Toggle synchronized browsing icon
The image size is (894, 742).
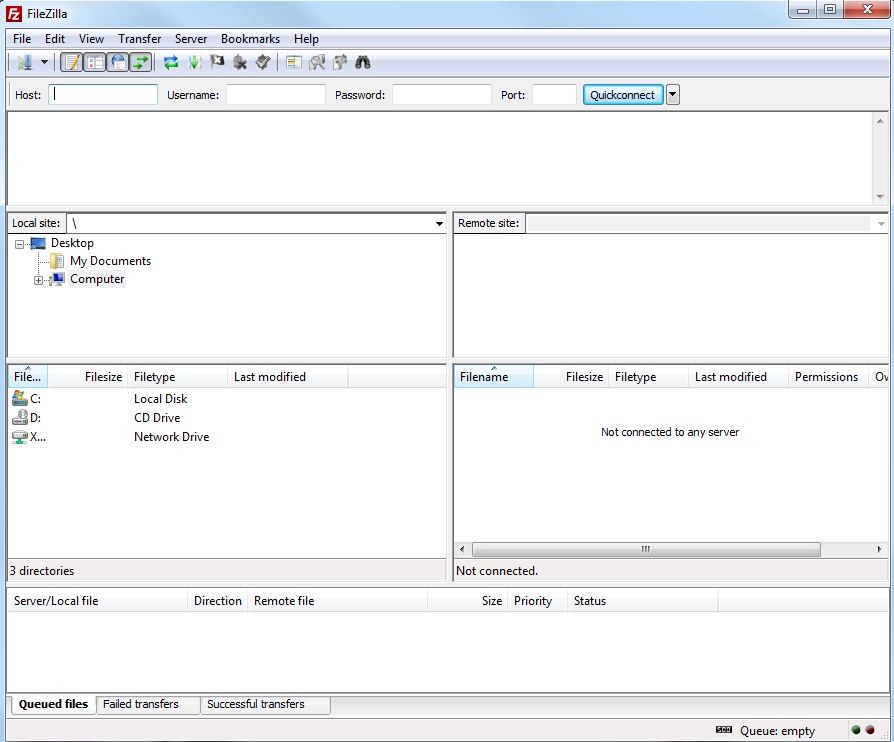tap(340, 62)
